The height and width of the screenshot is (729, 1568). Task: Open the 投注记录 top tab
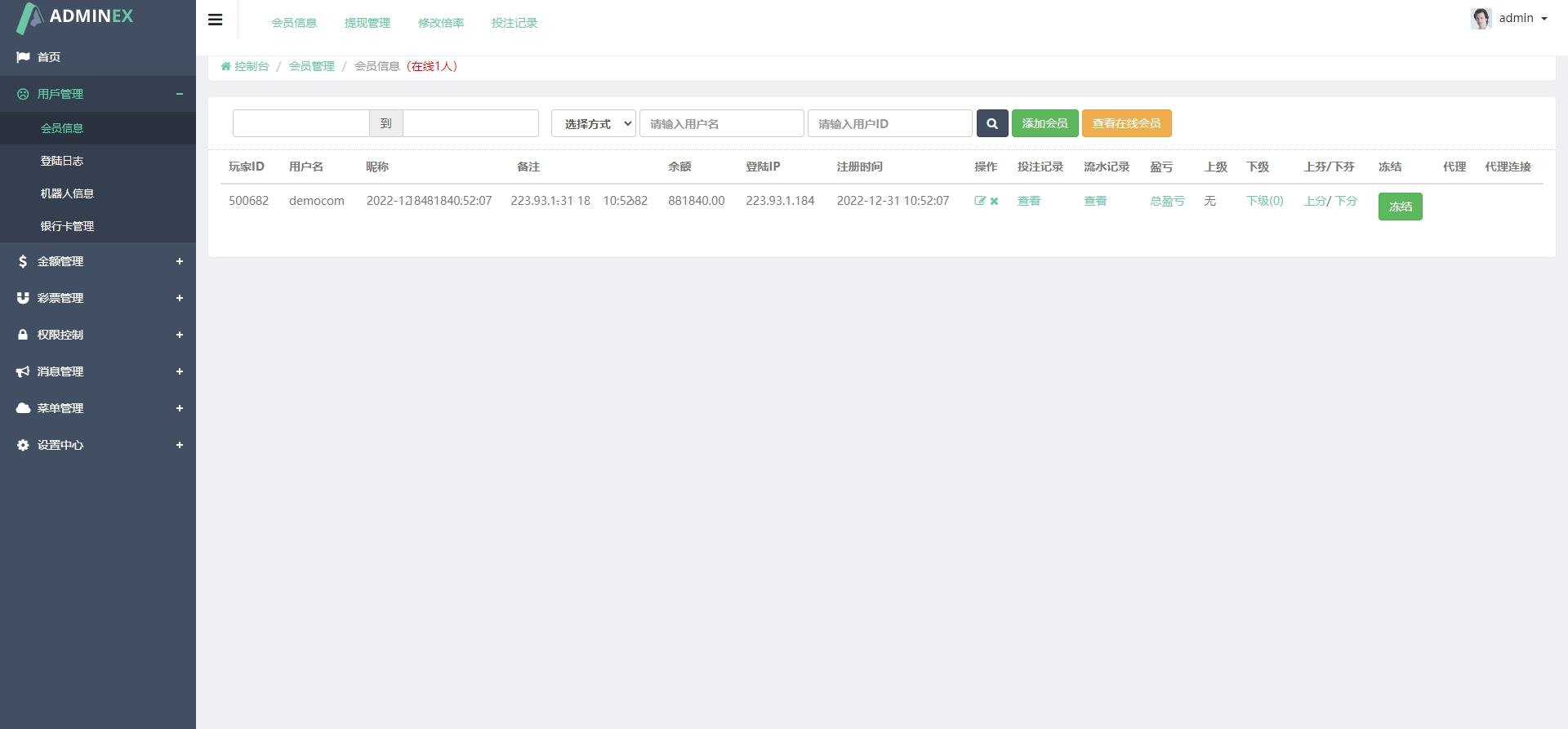tap(514, 23)
